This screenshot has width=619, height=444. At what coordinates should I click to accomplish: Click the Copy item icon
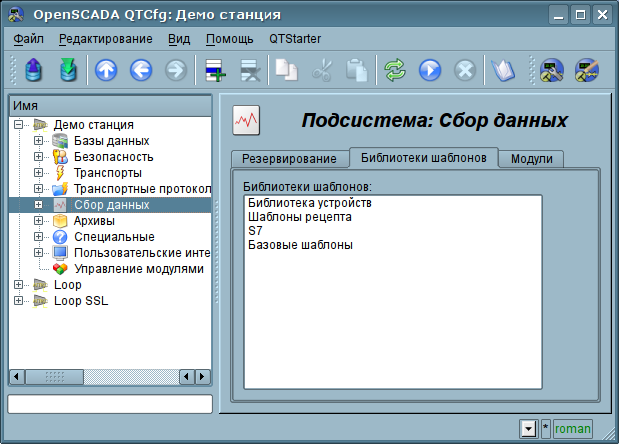tap(287, 70)
